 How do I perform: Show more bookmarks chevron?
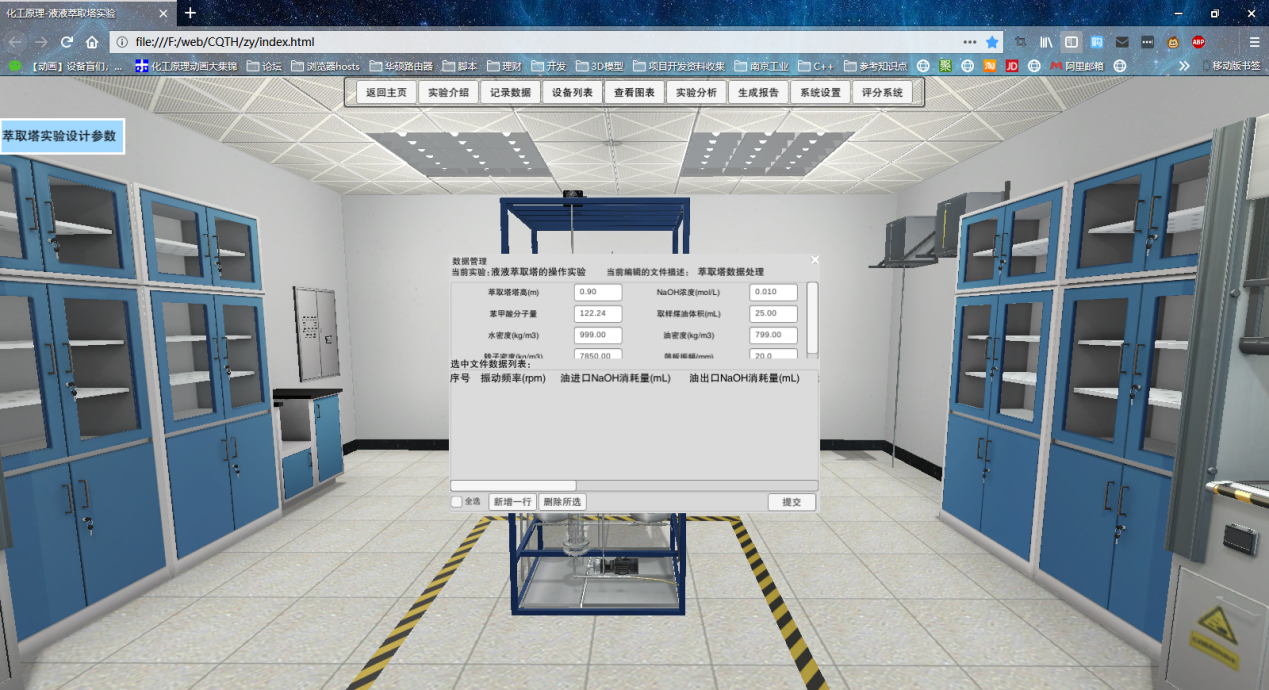[x=1185, y=66]
